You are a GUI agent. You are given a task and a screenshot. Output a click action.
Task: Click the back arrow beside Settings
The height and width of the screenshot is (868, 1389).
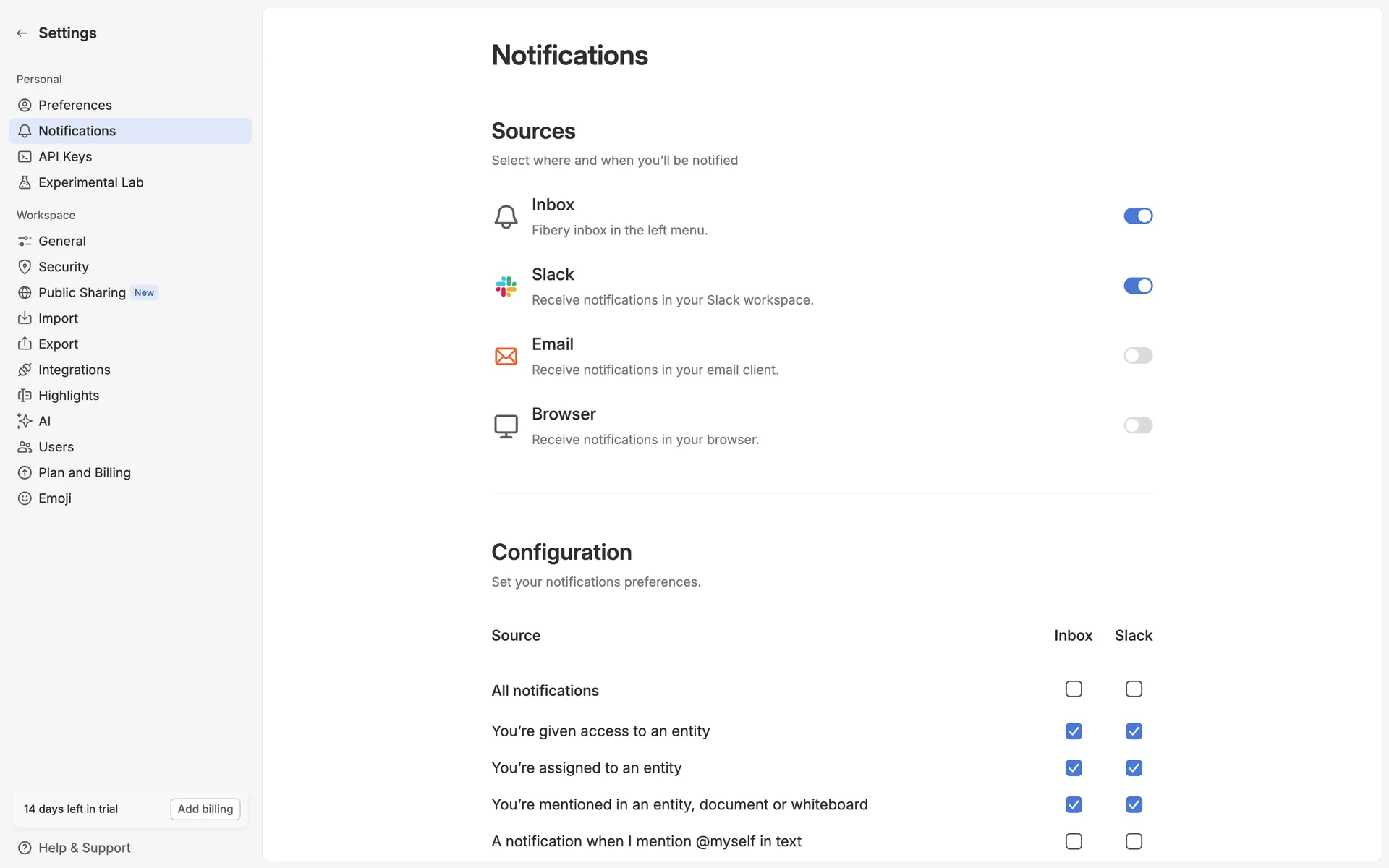point(22,33)
